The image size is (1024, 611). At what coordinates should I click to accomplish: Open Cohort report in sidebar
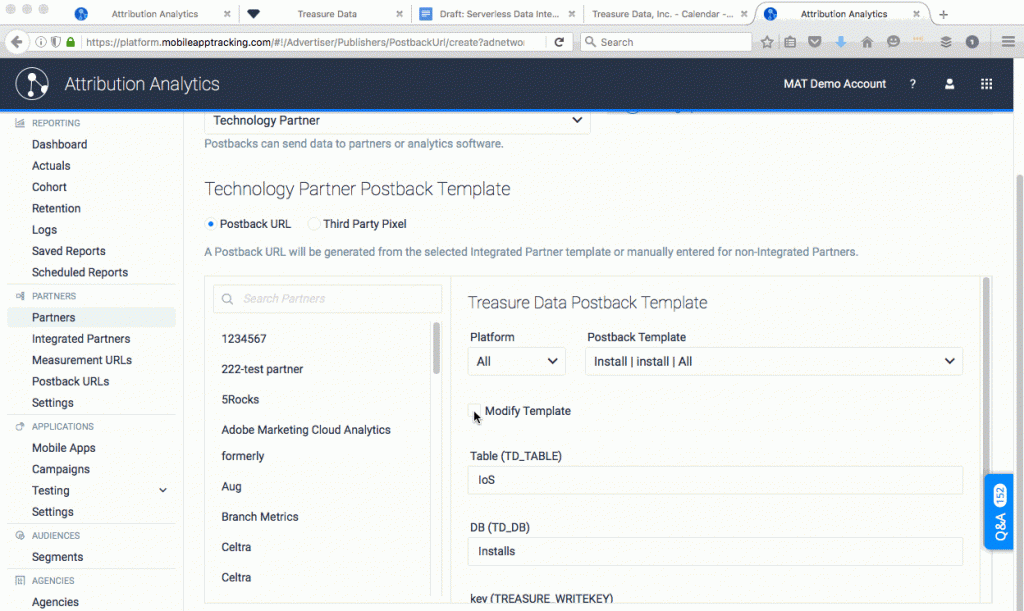tap(49, 187)
